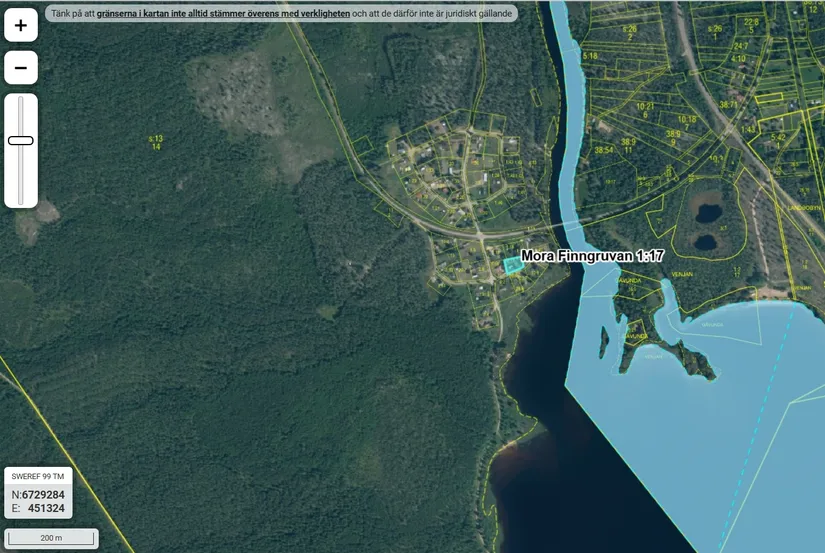This screenshot has width=825, height=553.
Task: Click the 200 m scale bar
Action: pos(52,538)
